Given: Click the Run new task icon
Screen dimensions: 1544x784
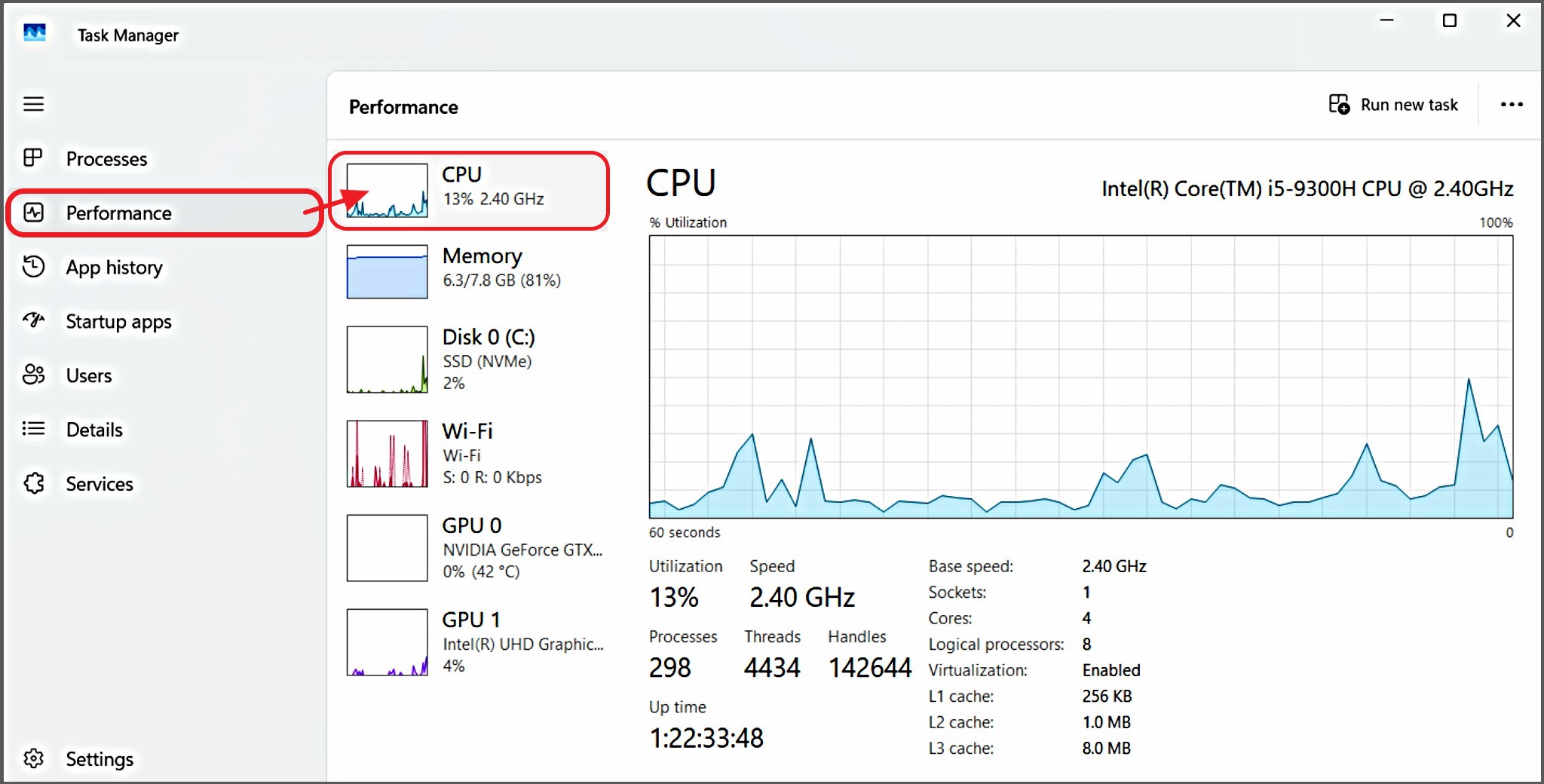Looking at the screenshot, I should pos(1339,104).
